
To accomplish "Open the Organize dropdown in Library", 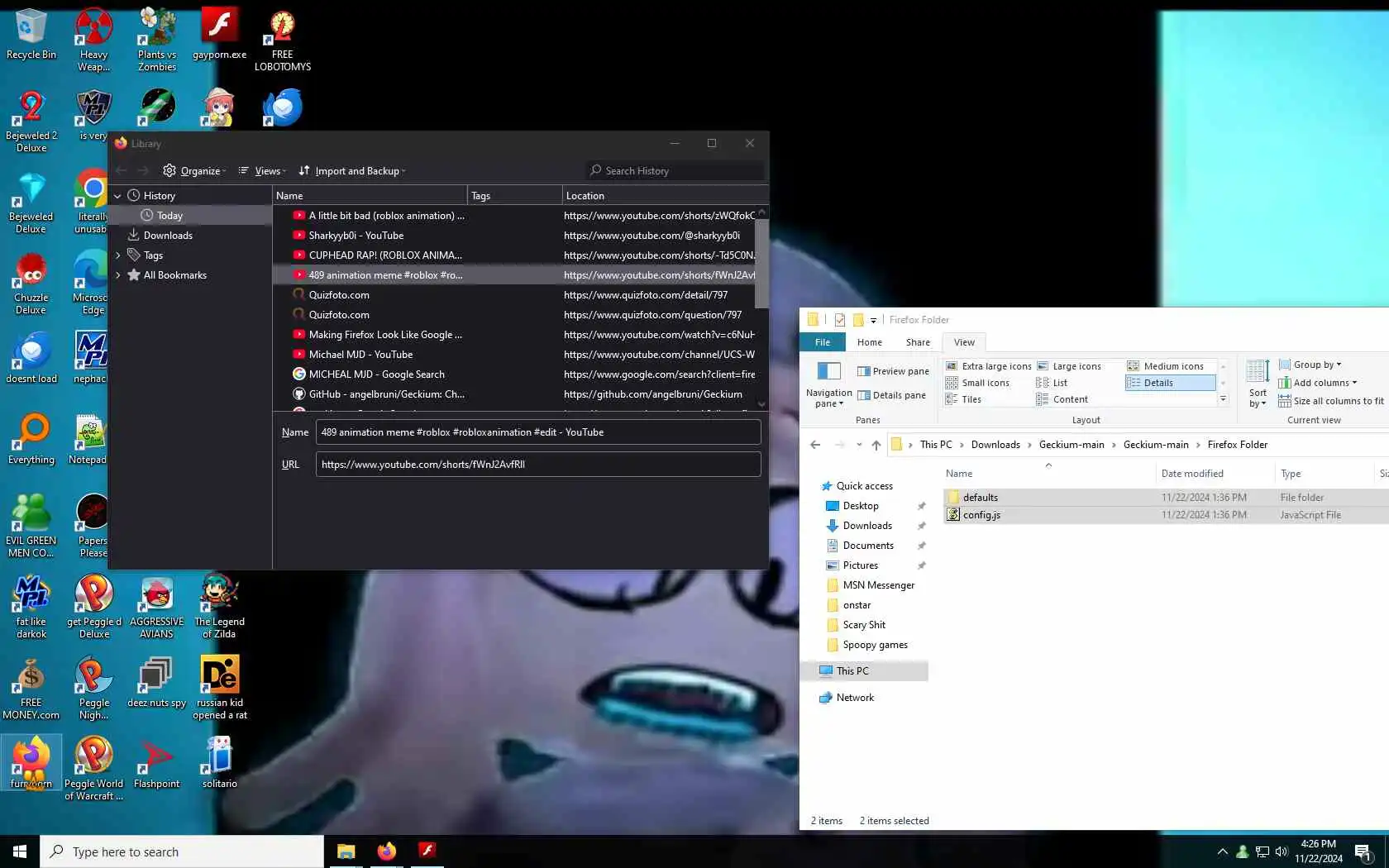I will tap(194, 171).
